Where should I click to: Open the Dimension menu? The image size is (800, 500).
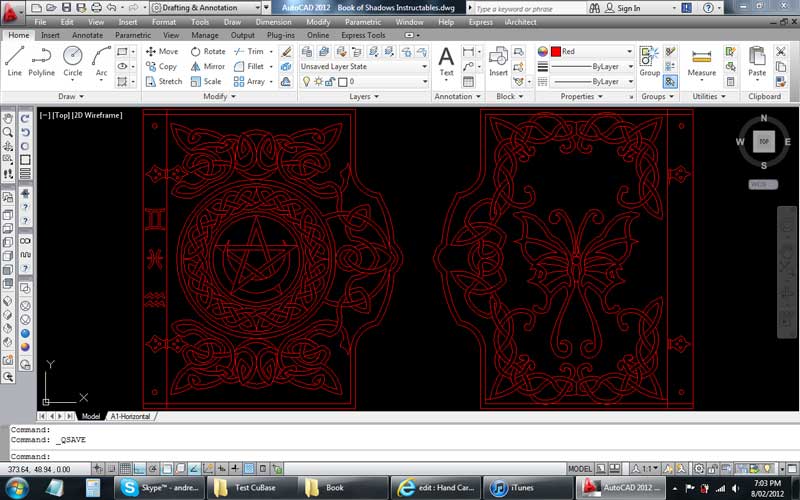pyautogui.click(x=273, y=22)
